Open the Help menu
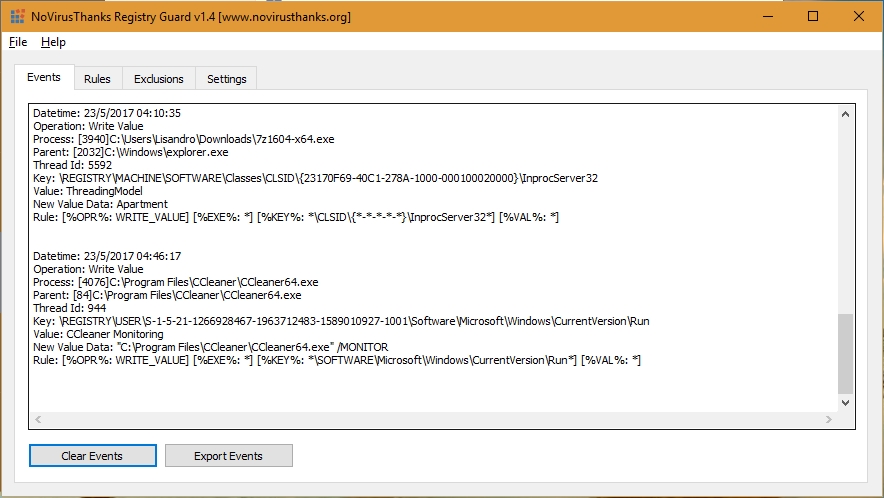The width and height of the screenshot is (884, 498). point(53,42)
